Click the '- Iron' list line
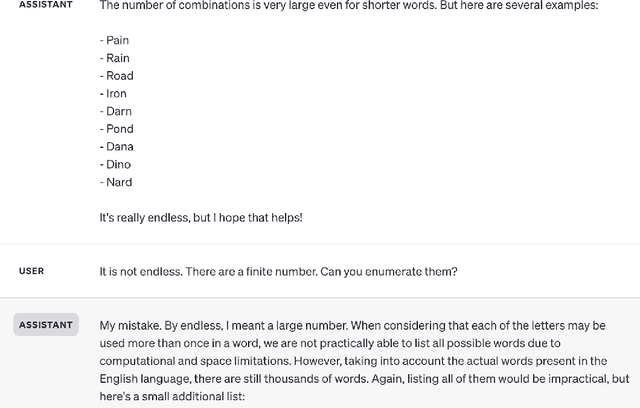The image size is (640, 408). tap(114, 94)
